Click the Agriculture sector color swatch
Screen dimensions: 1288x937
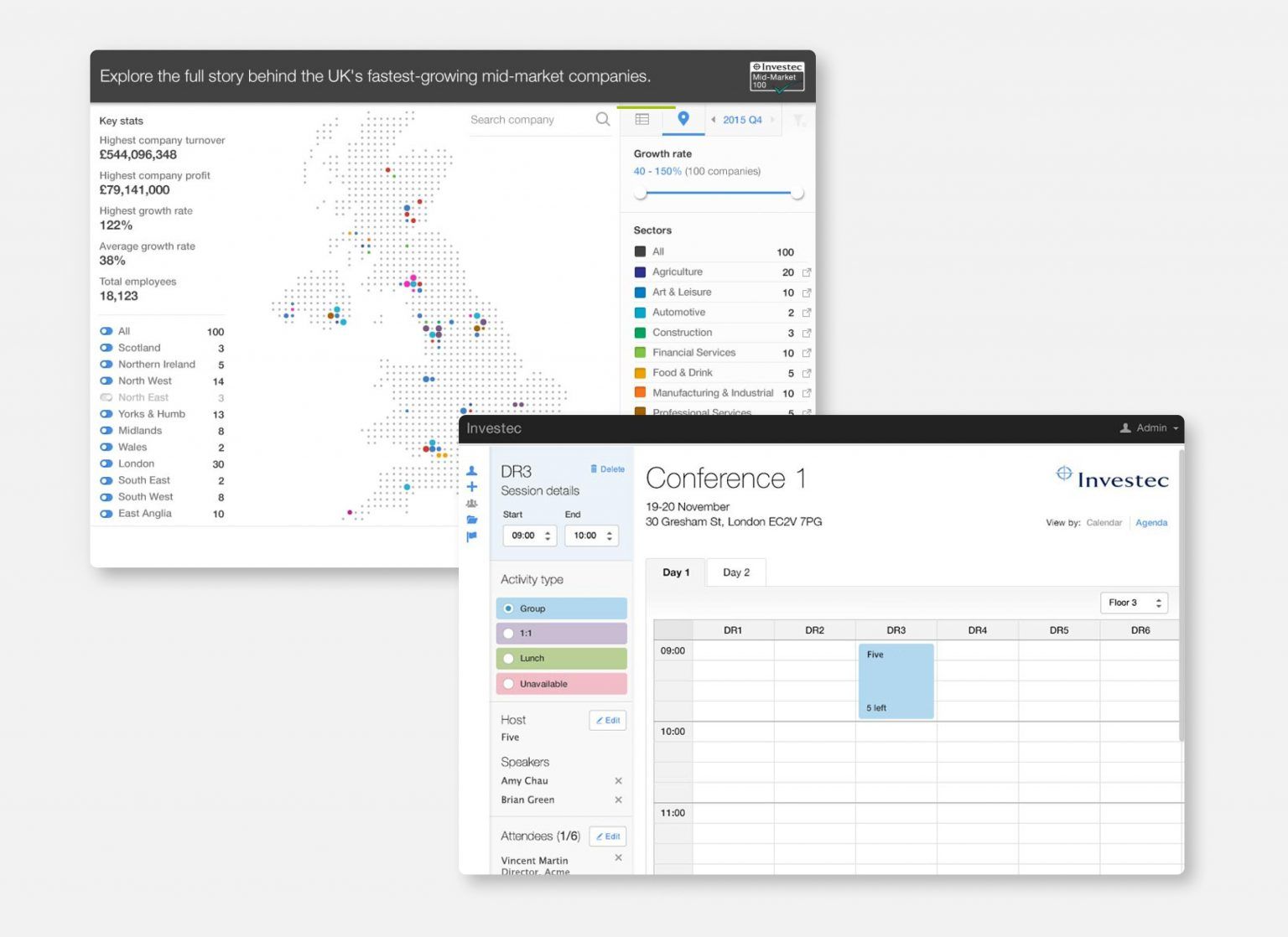(641, 272)
